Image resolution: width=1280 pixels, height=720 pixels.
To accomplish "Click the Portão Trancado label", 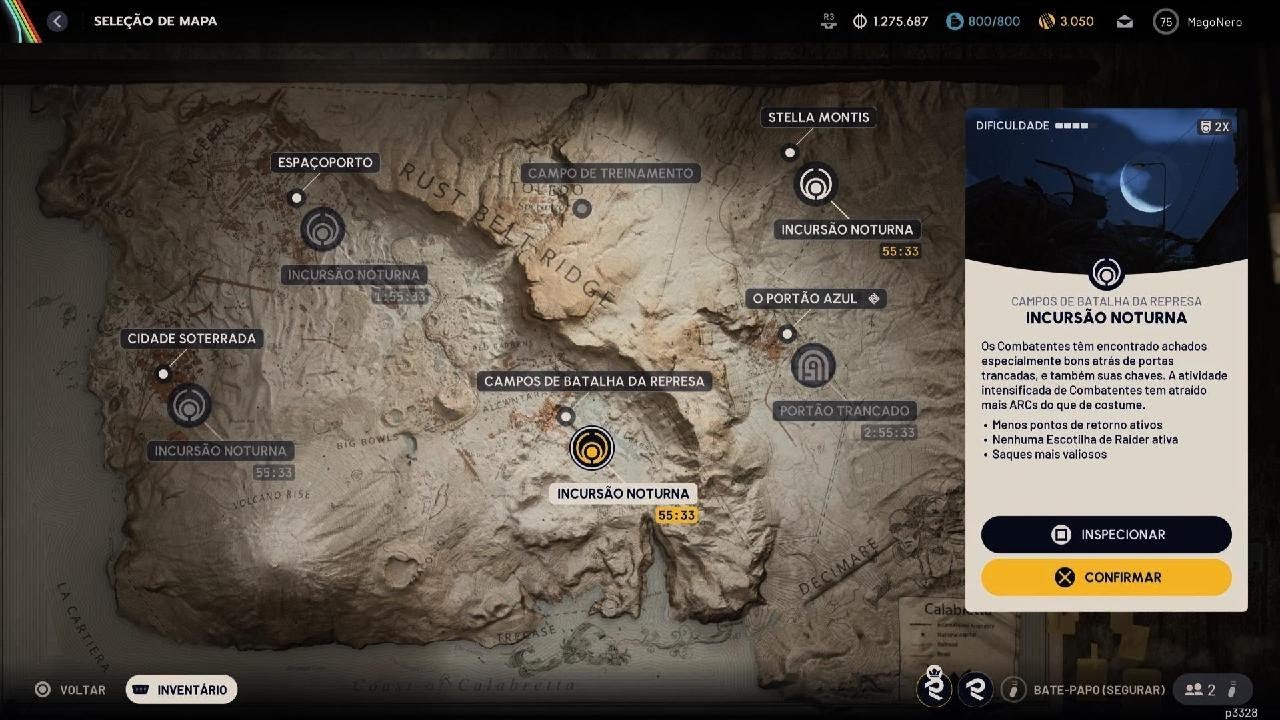I will pyautogui.click(x=845, y=410).
